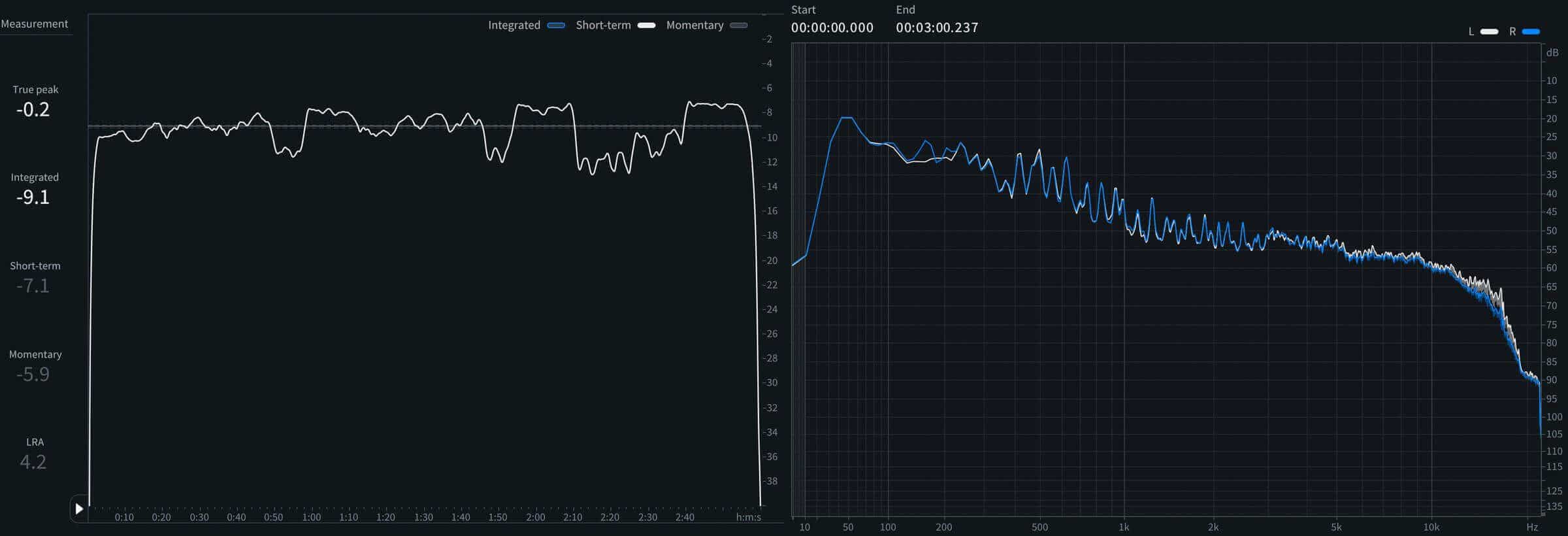The width and height of the screenshot is (1568, 536).
Task: Click the Momentary value -5.9
Action: click(33, 374)
